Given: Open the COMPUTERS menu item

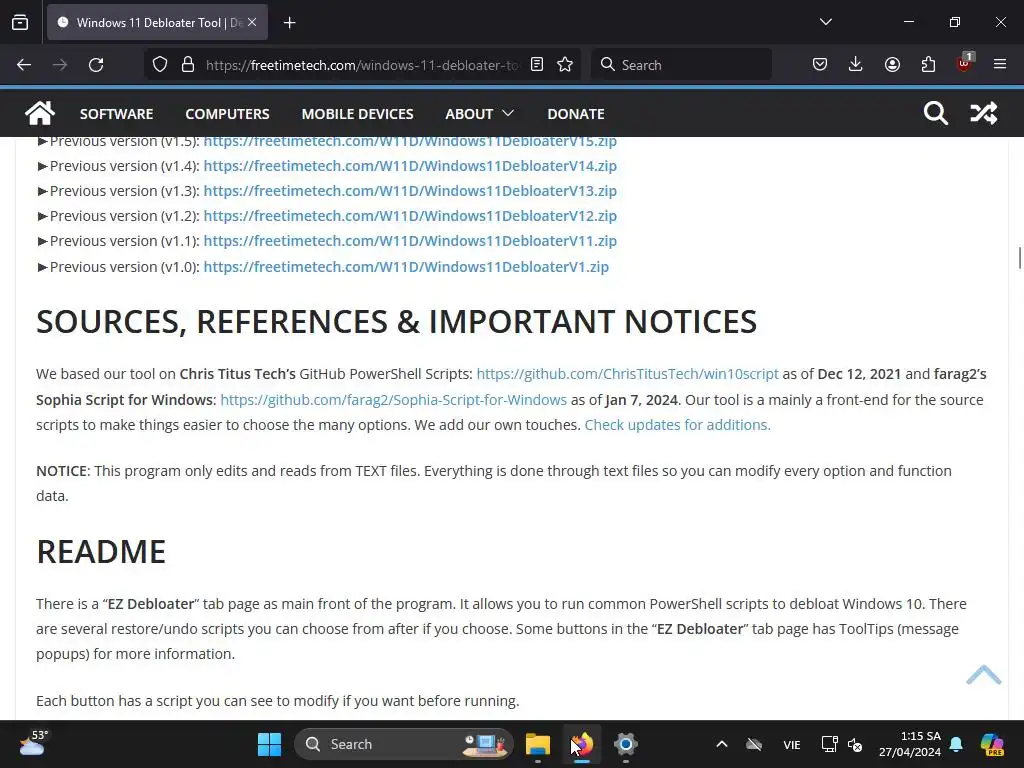Looking at the screenshot, I should 227,114.
